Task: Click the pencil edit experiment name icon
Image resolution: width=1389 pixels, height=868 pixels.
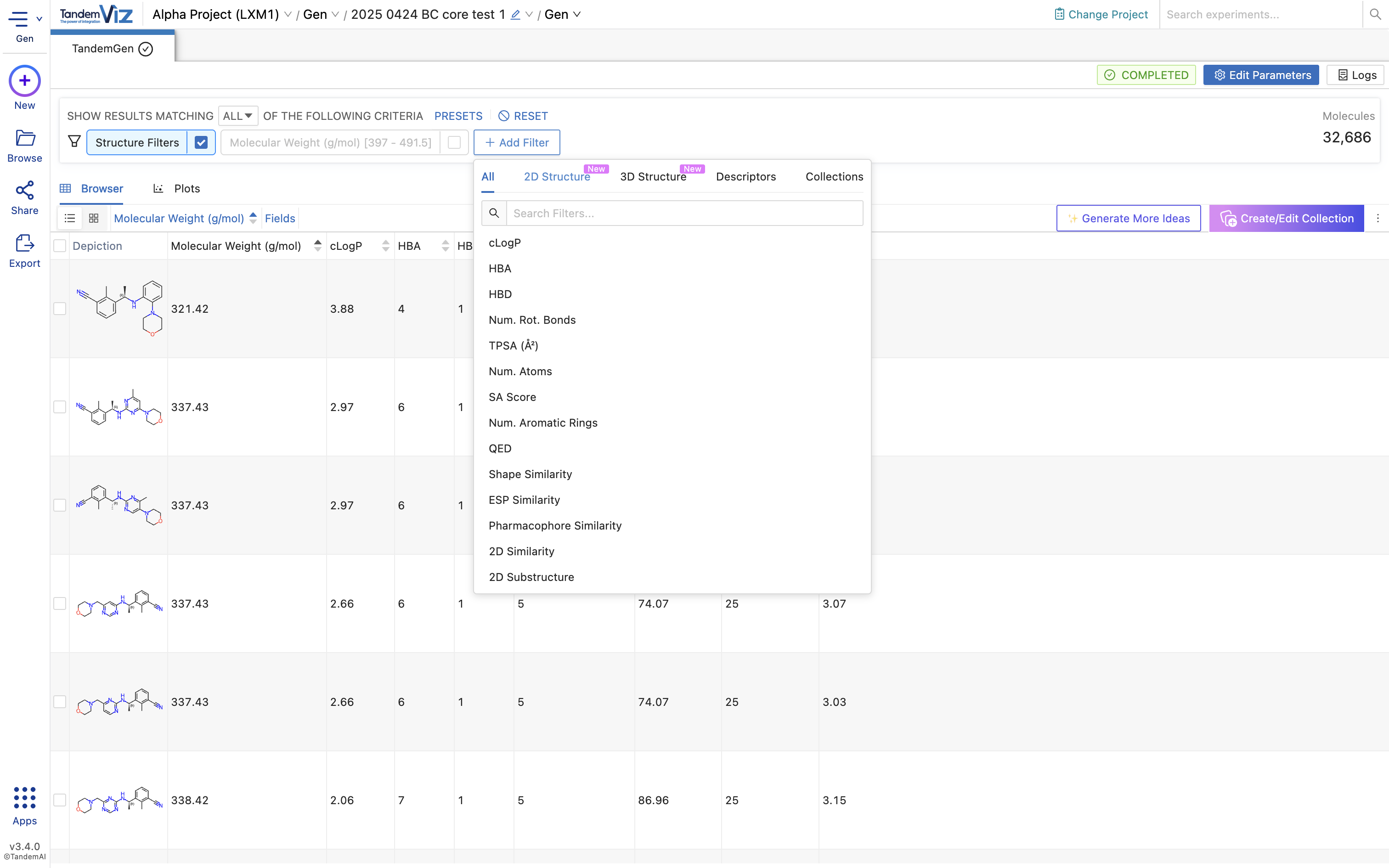Action: [515, 14]
